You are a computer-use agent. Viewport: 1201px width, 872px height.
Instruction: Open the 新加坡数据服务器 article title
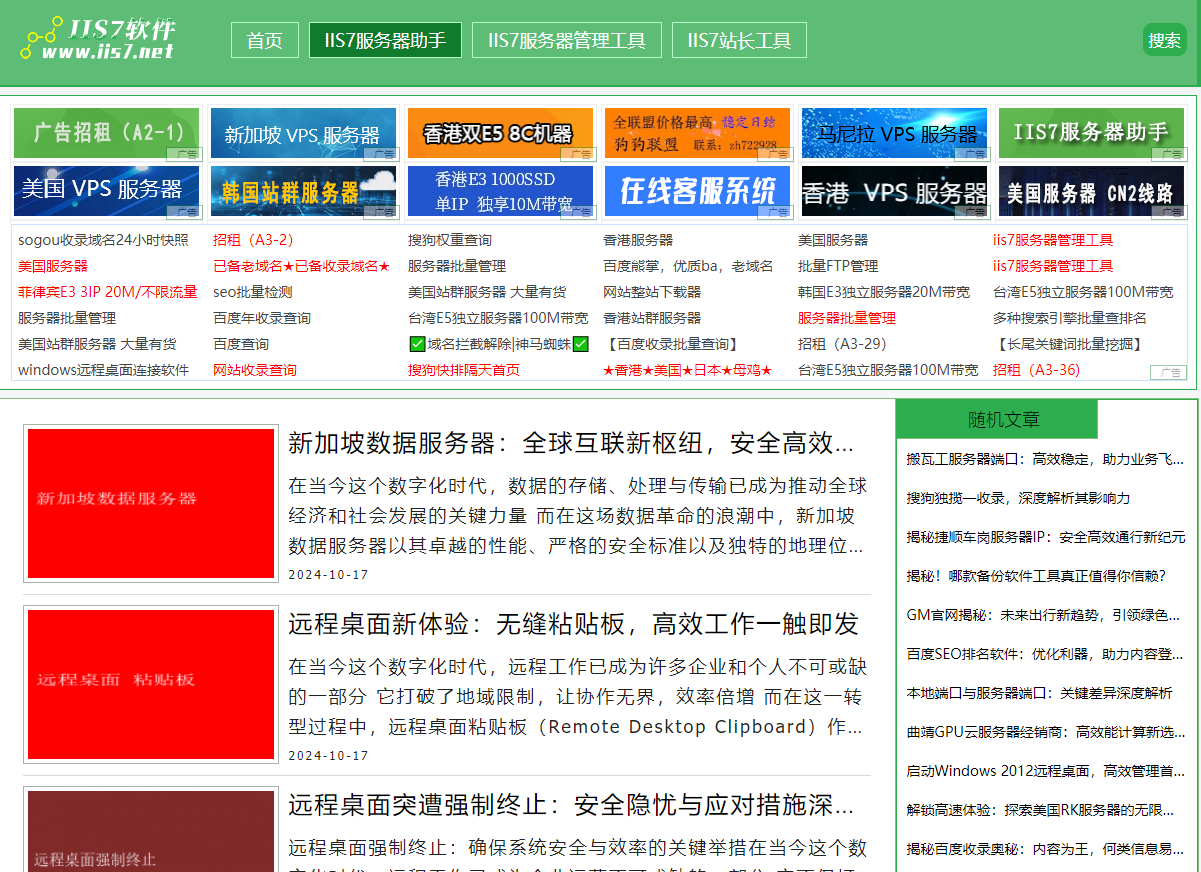(x=571, y=443)
